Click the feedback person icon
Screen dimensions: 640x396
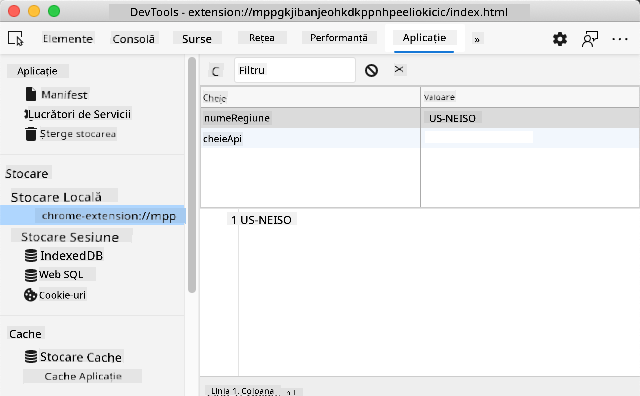point(589,39)
